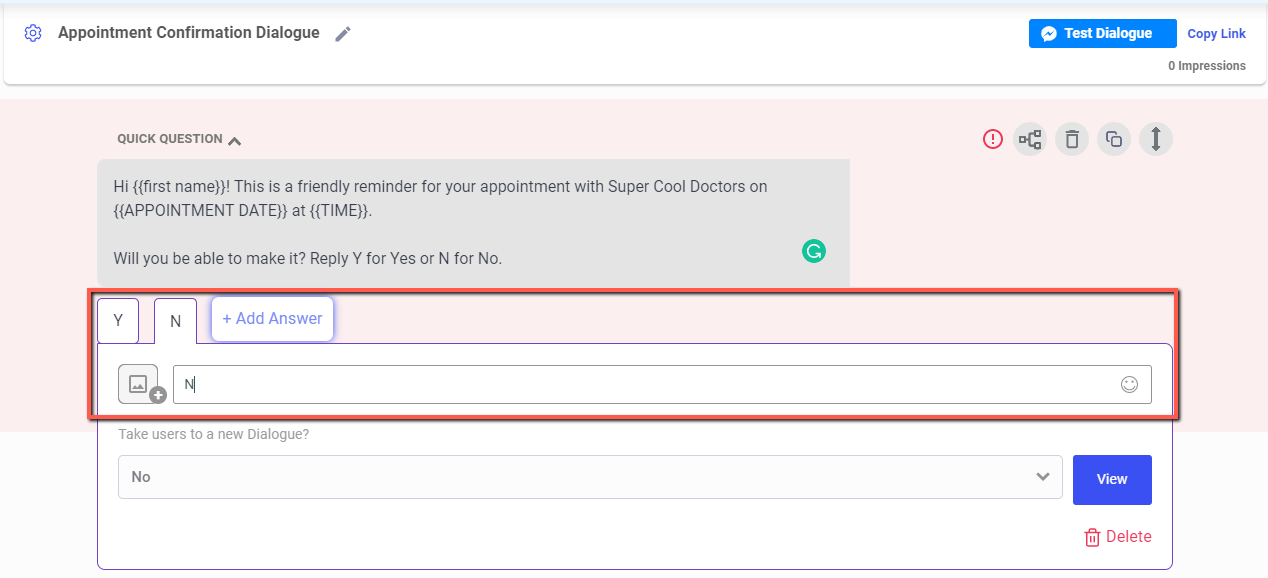The image size is (1268, 578).
Task: Select the N answer tab
Action: [x=175, y=321]
